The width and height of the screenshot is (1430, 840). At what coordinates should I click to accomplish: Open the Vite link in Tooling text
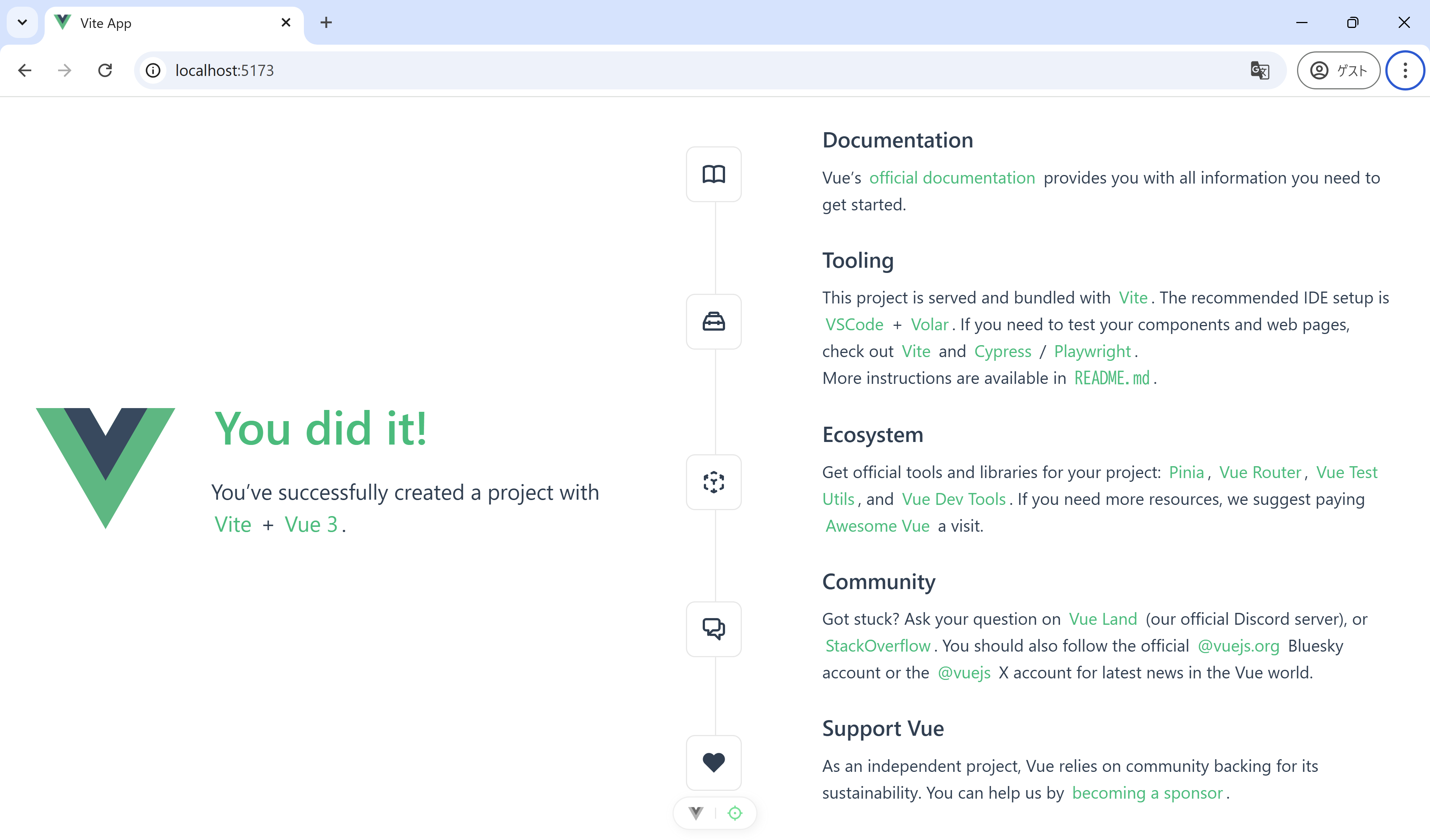1133,297
